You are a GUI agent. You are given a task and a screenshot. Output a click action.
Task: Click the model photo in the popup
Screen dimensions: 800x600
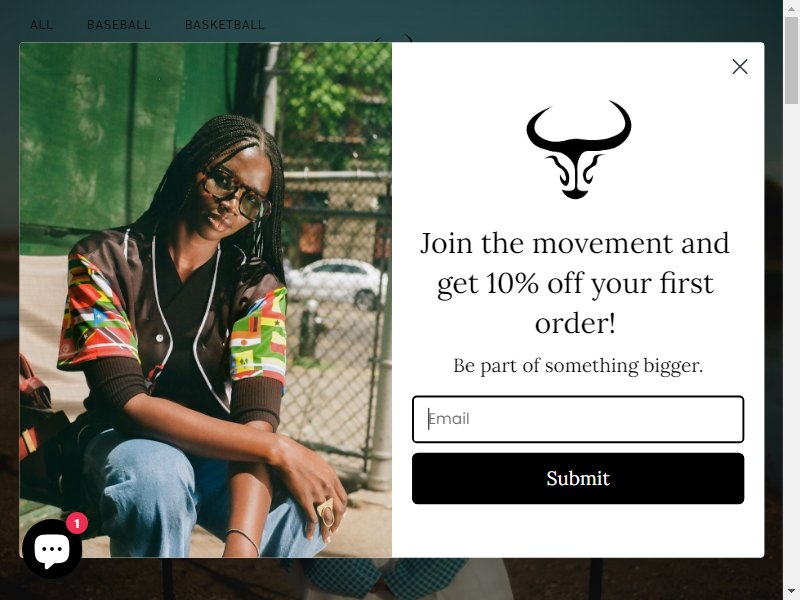[206, 299]
